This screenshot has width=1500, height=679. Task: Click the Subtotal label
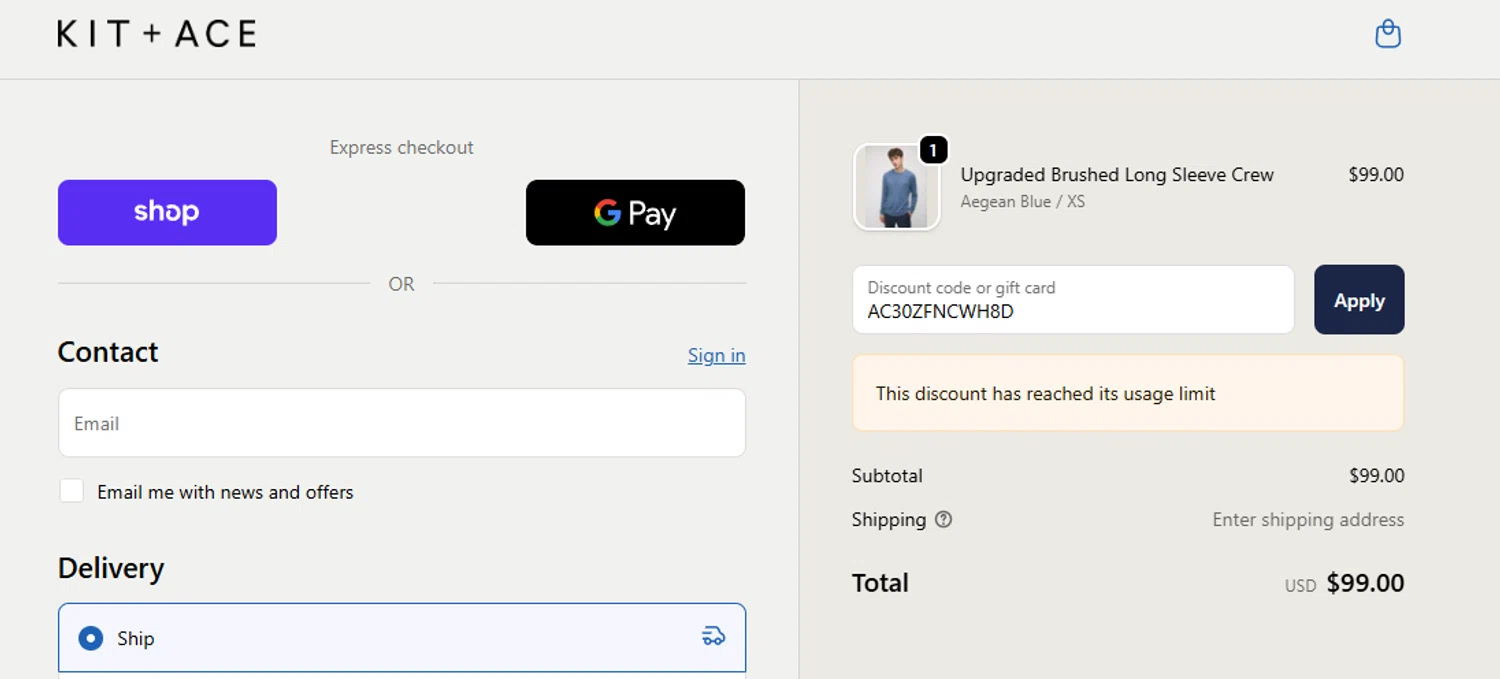click(887, 476)
